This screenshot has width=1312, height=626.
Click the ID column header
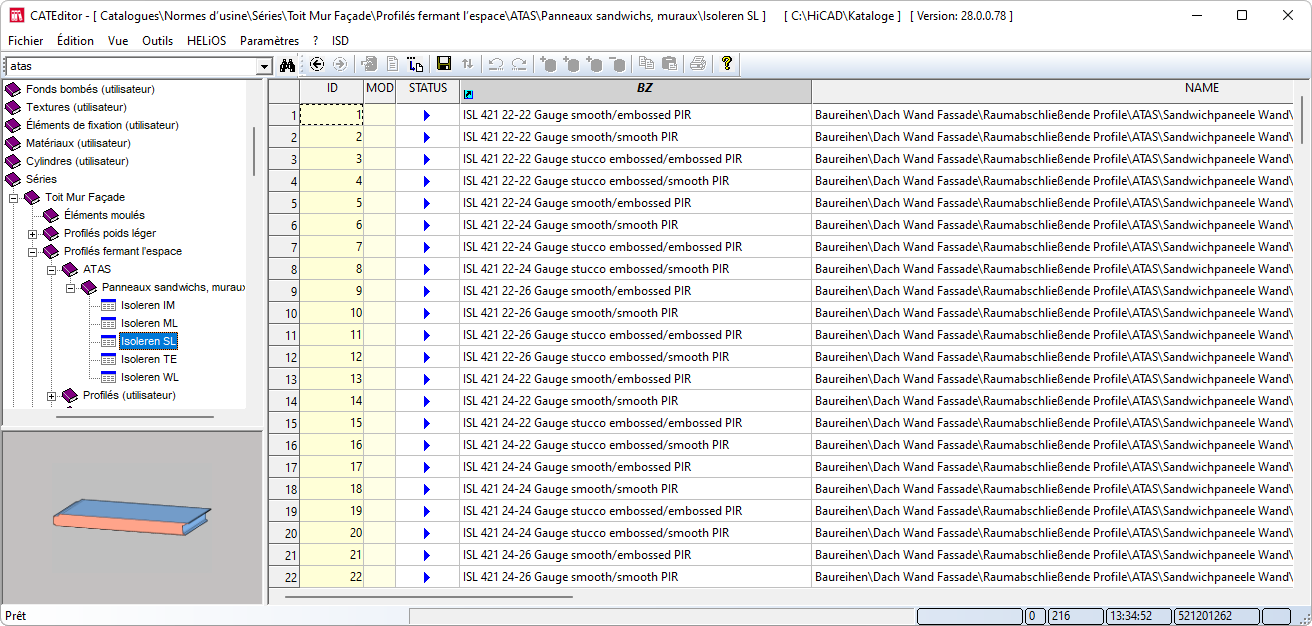332,90
